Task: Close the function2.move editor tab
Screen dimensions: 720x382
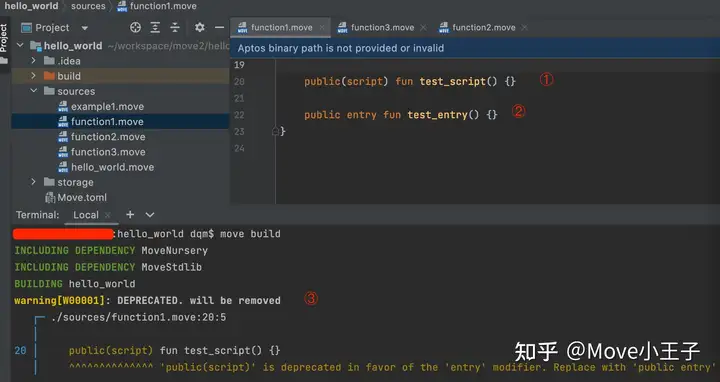Action: tap(524, 28)
